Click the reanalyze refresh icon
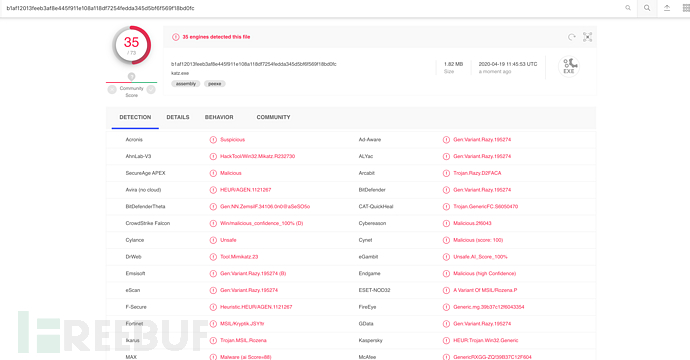Screen dimensions: 690x360 point(572,37)
